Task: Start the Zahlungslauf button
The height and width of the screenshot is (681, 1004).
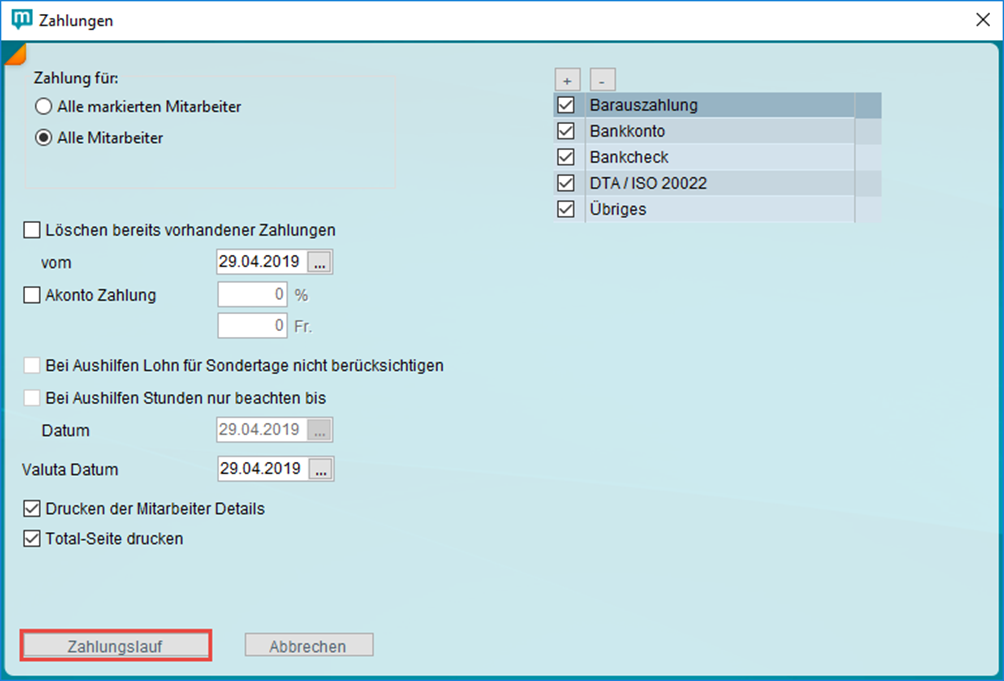Action: coord(115,646)
